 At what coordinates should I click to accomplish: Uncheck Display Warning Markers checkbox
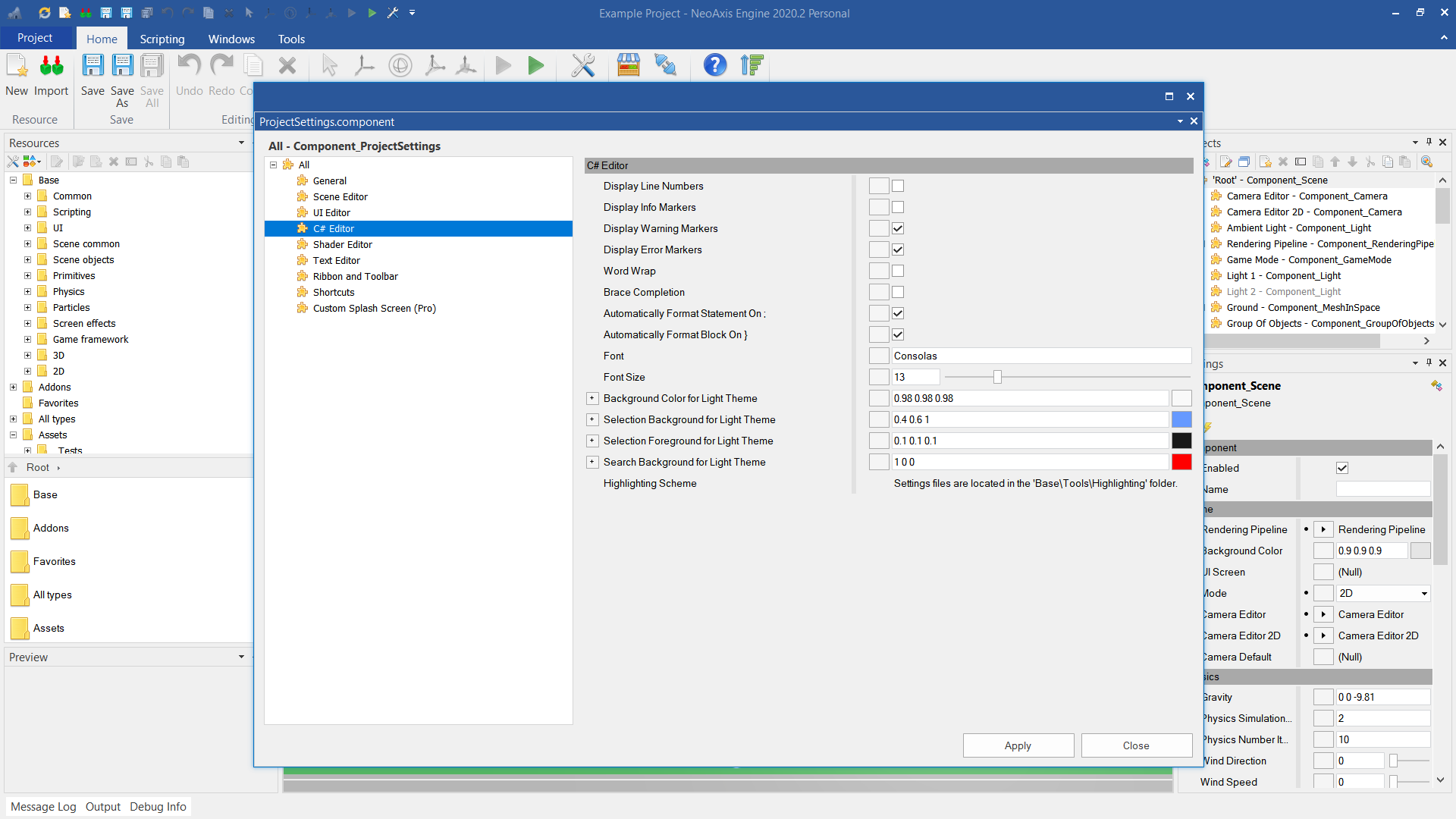pyautogui.click(x=898, y=228)
